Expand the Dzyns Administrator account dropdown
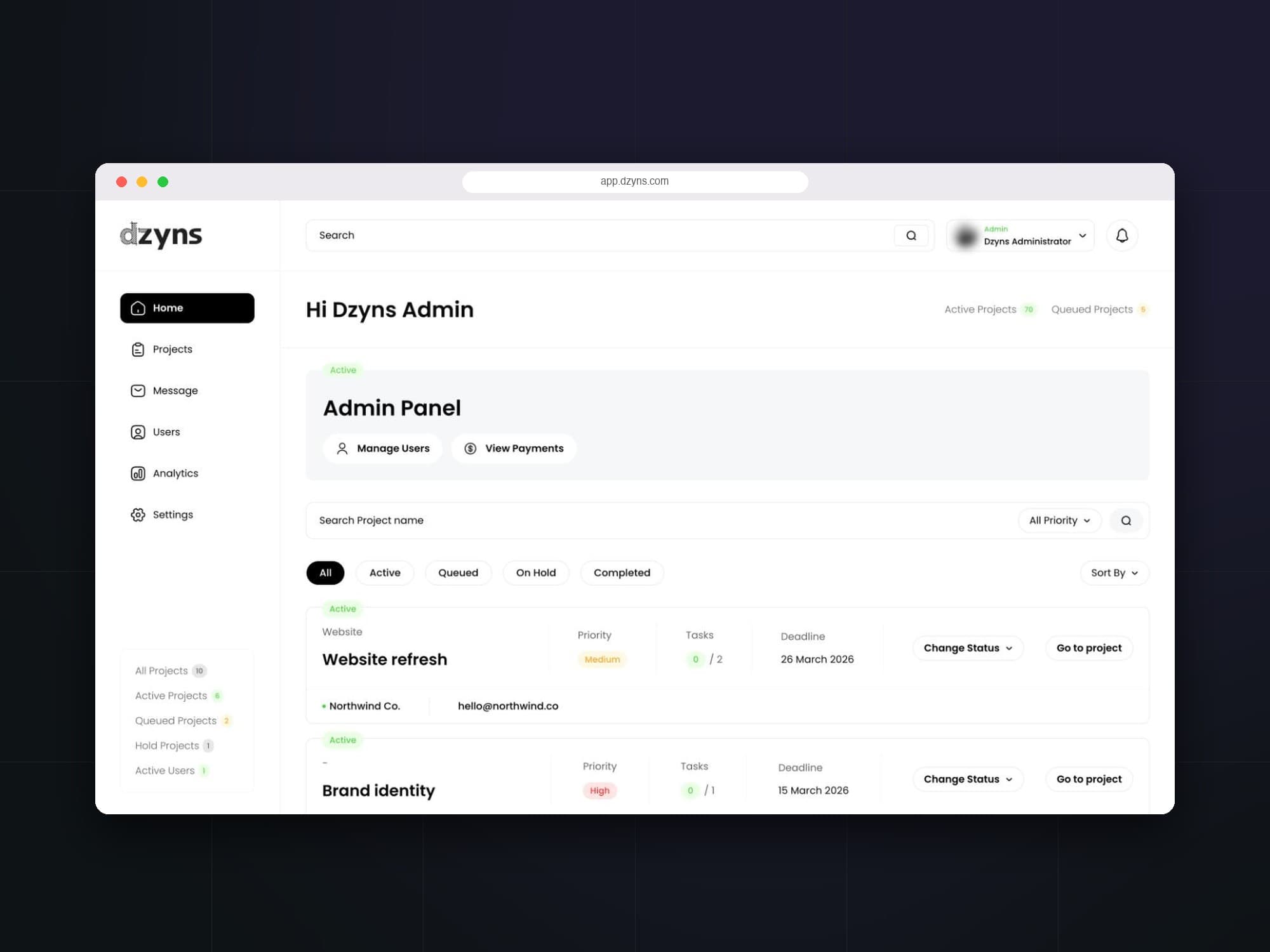This screenshot has width=1270, height=952. tap(1020, 235)
